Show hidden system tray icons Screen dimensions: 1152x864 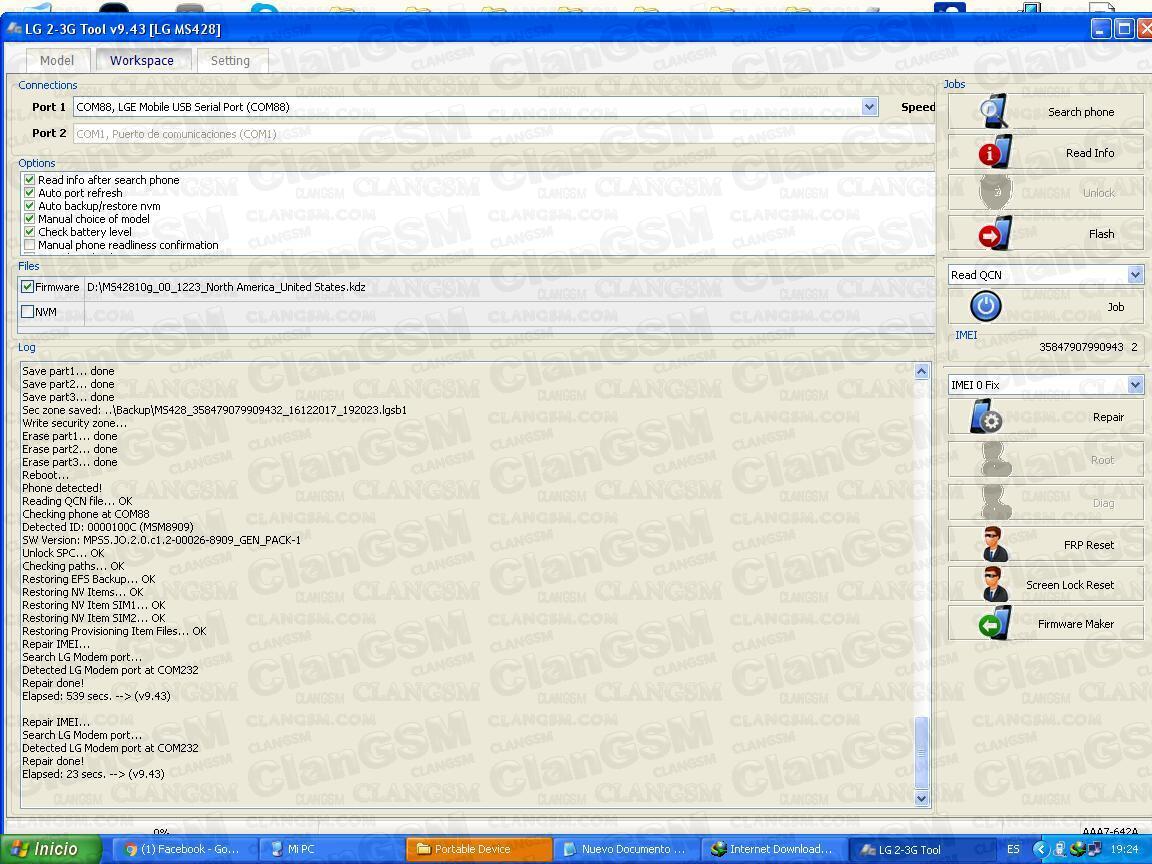tap(1040, 849)
